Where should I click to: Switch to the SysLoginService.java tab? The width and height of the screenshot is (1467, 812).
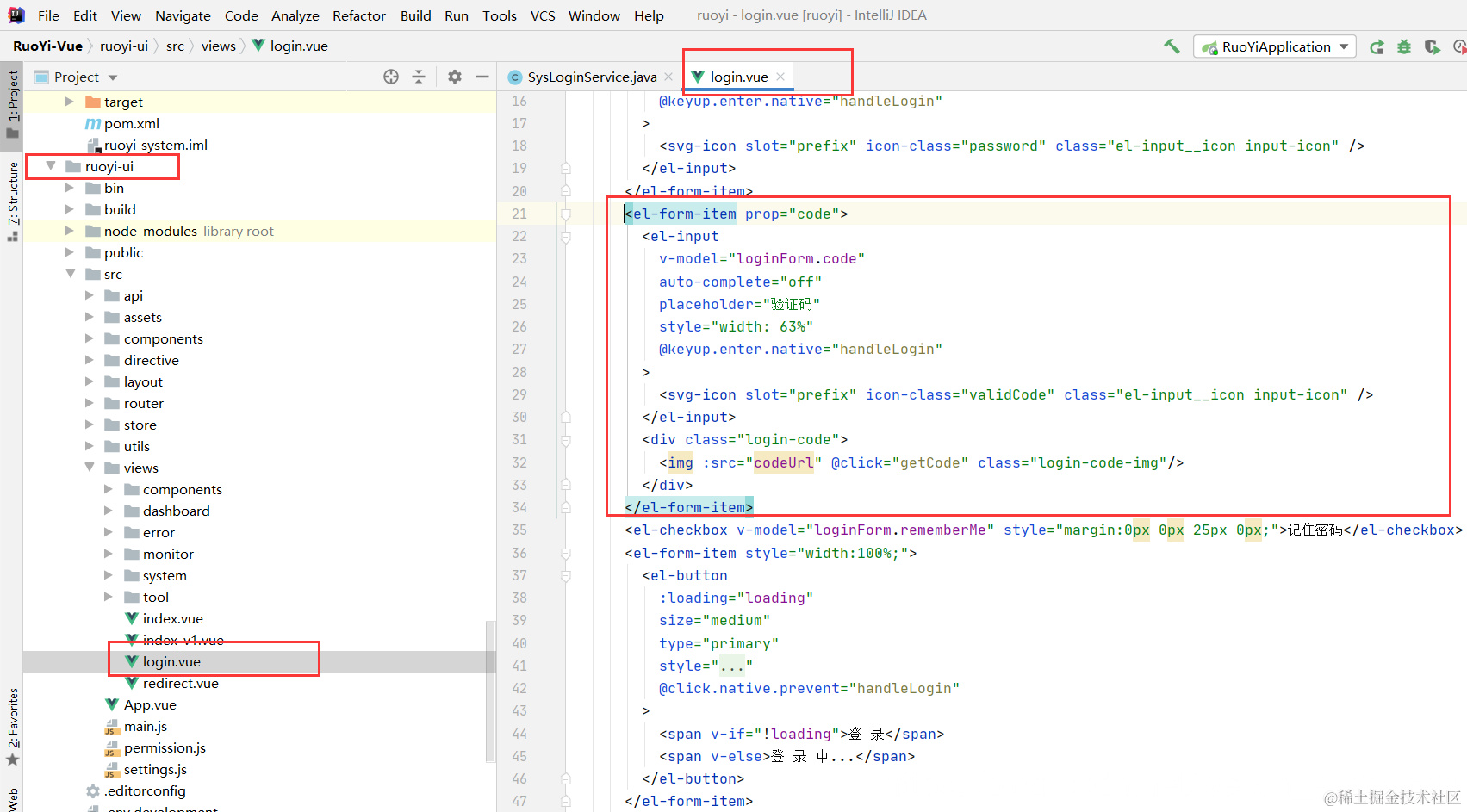591,77
